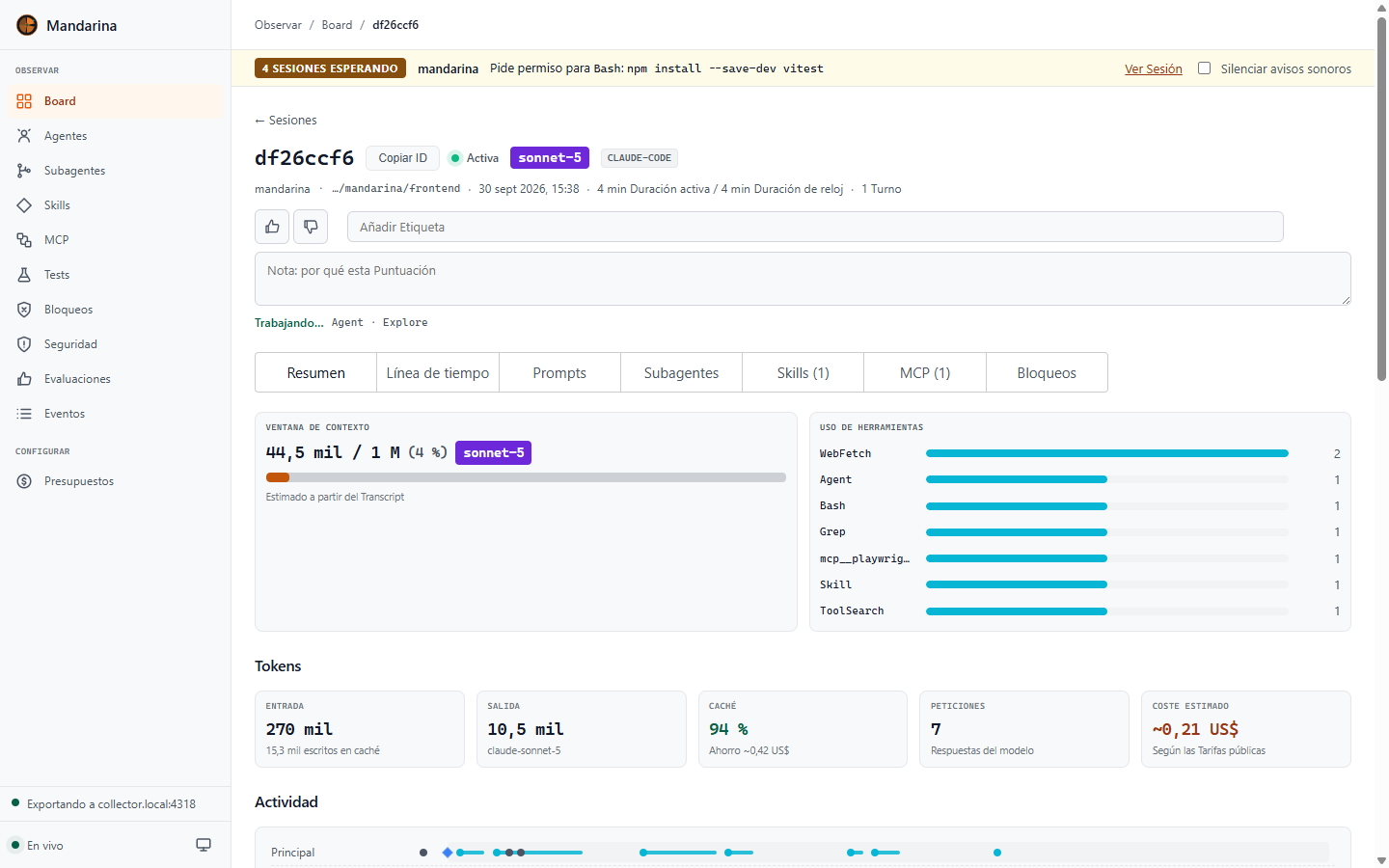
Task: Open Presupuestos coin icon in sidebar
Action: click(x=24, y=481)
